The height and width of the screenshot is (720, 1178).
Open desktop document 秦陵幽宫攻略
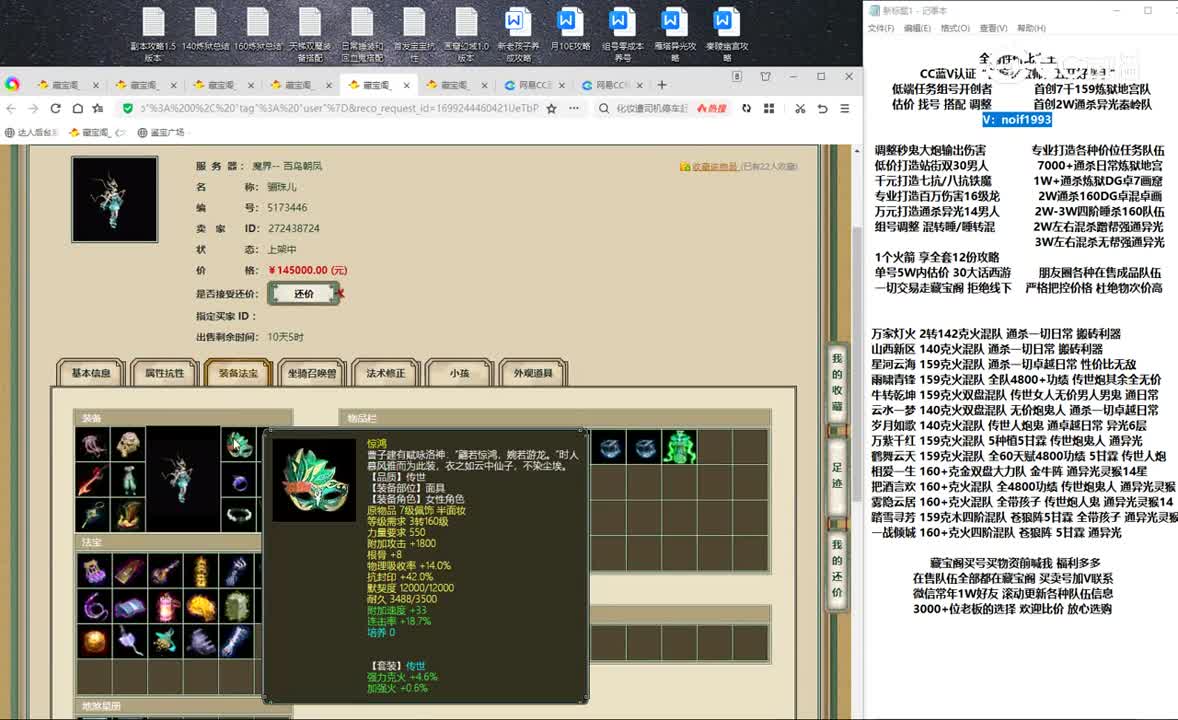[725, 35]
